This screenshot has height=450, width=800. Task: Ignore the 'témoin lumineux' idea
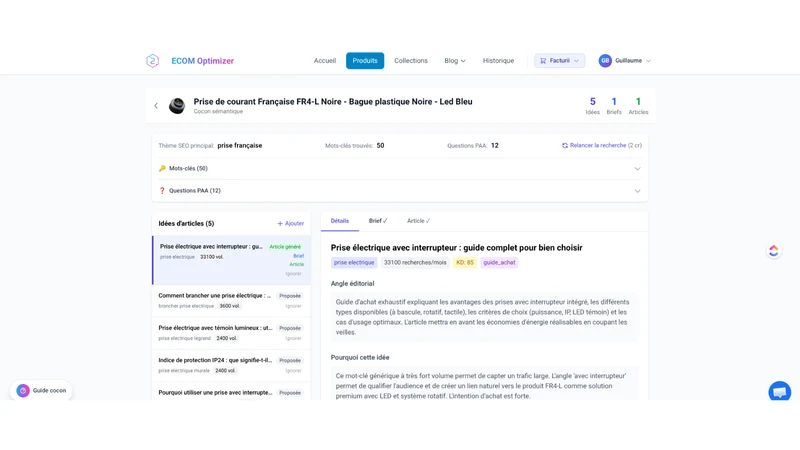pyautogui.click(x=293, y=338)
